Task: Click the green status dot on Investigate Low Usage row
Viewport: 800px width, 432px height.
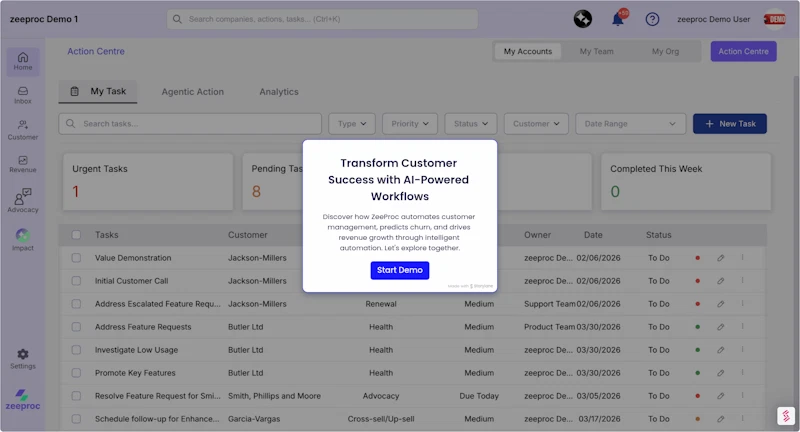Action: pyautogui.click(x=697, y=350)
